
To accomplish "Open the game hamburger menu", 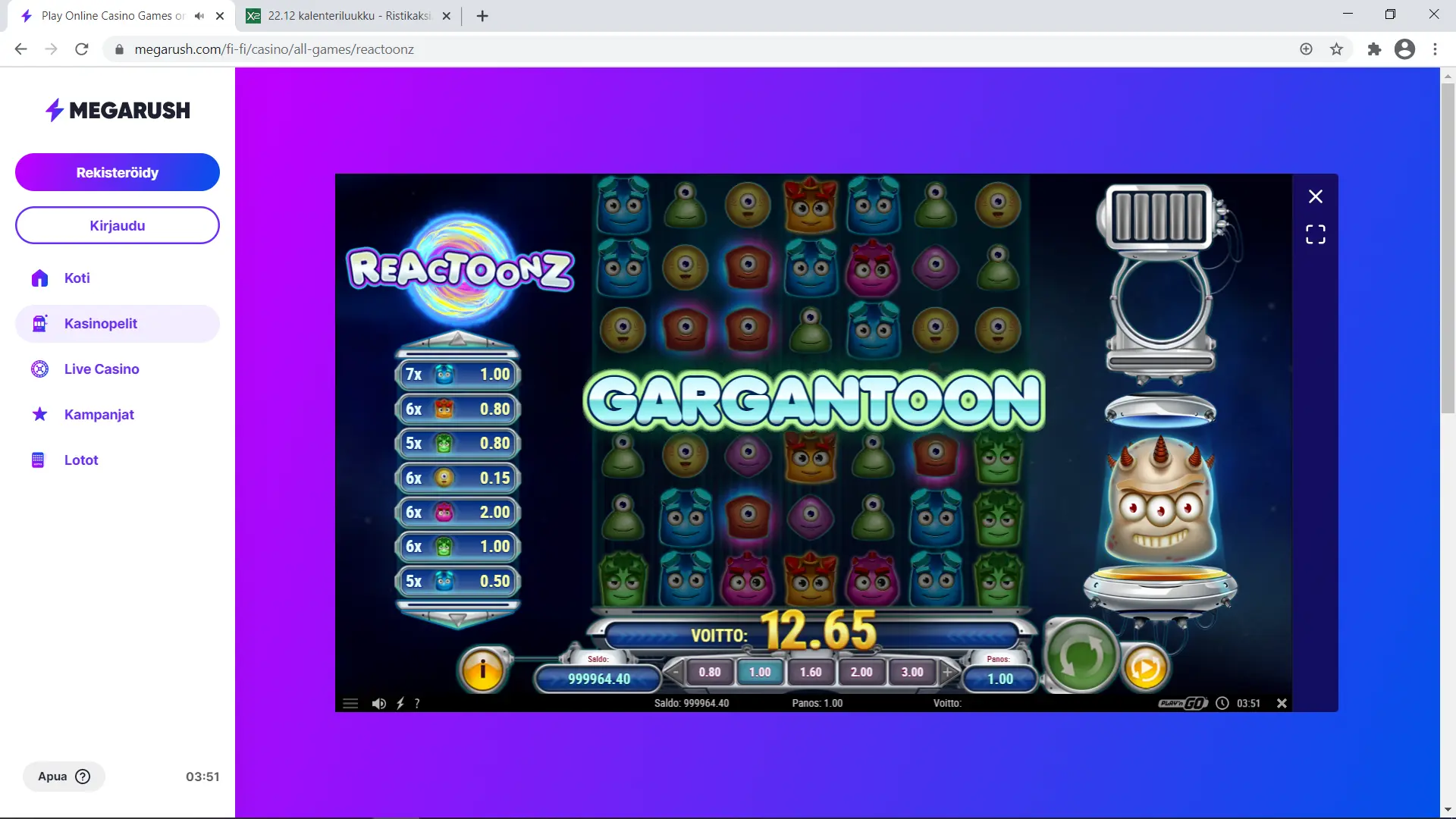I will [x=350, y=704].
